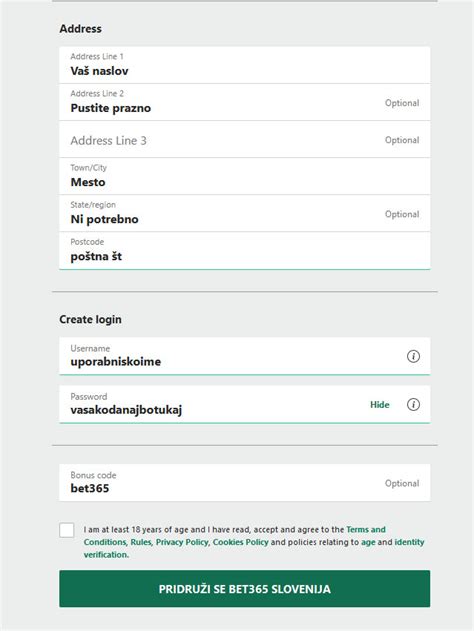
Task: Focus the Address Line 2 field
Action: pyautogui.click(x=245, y=102)
